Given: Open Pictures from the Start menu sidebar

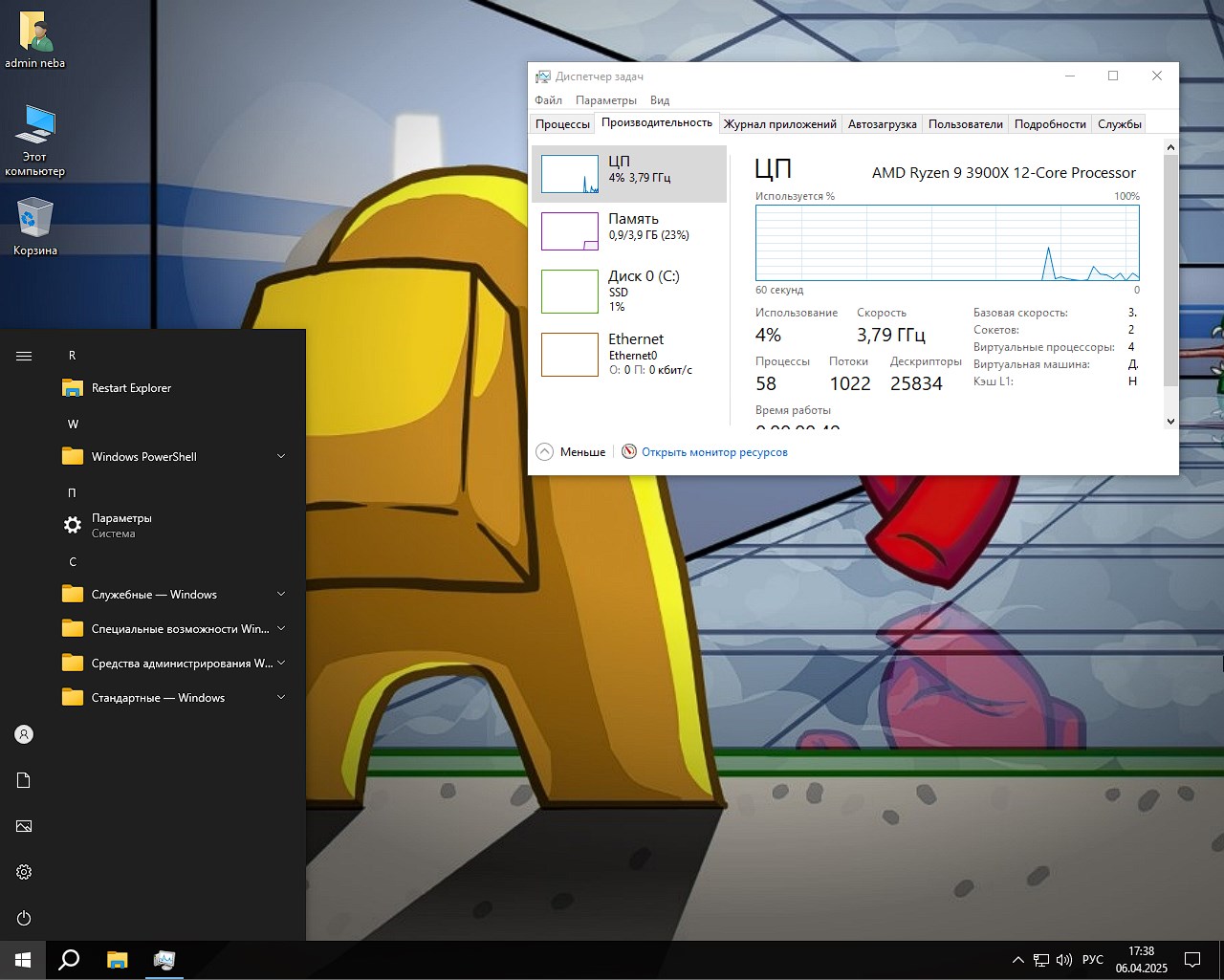Looking at the screenshot, I should point(24,826).
